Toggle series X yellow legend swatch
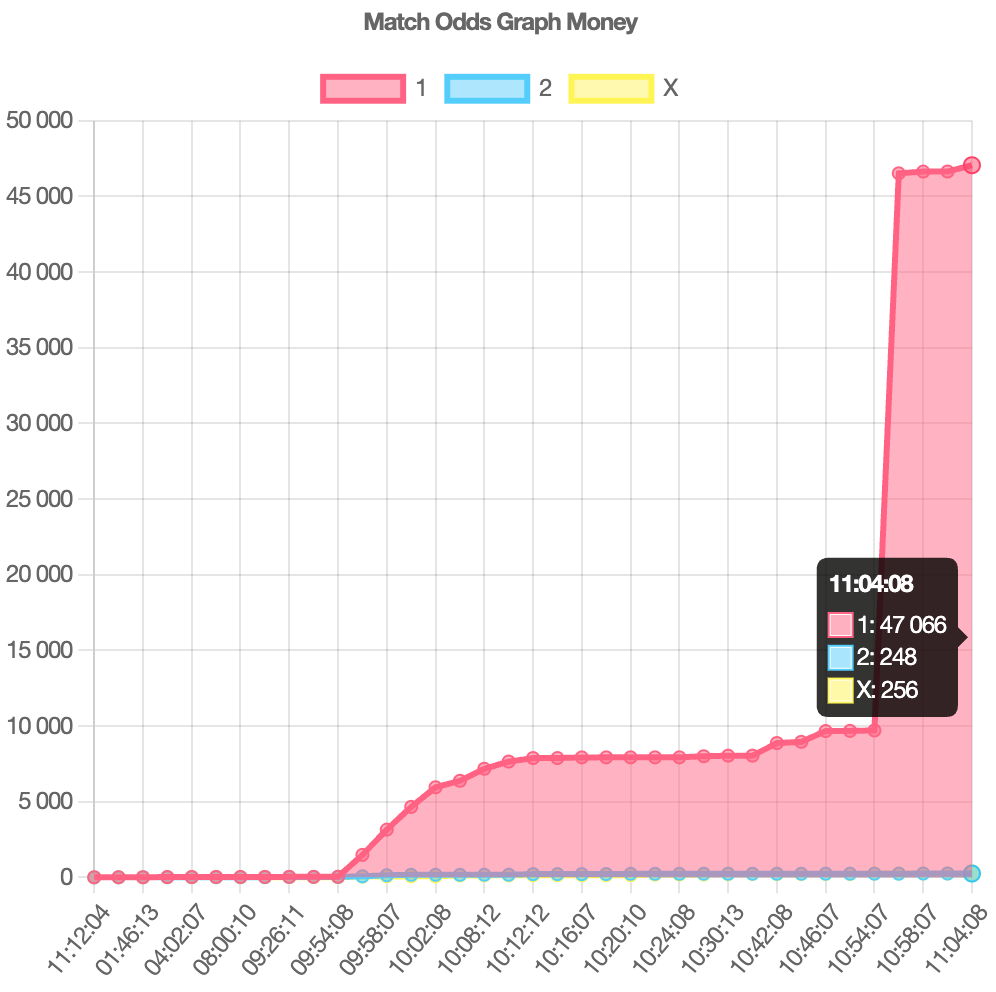996x992 pixels. pos(610,89)
